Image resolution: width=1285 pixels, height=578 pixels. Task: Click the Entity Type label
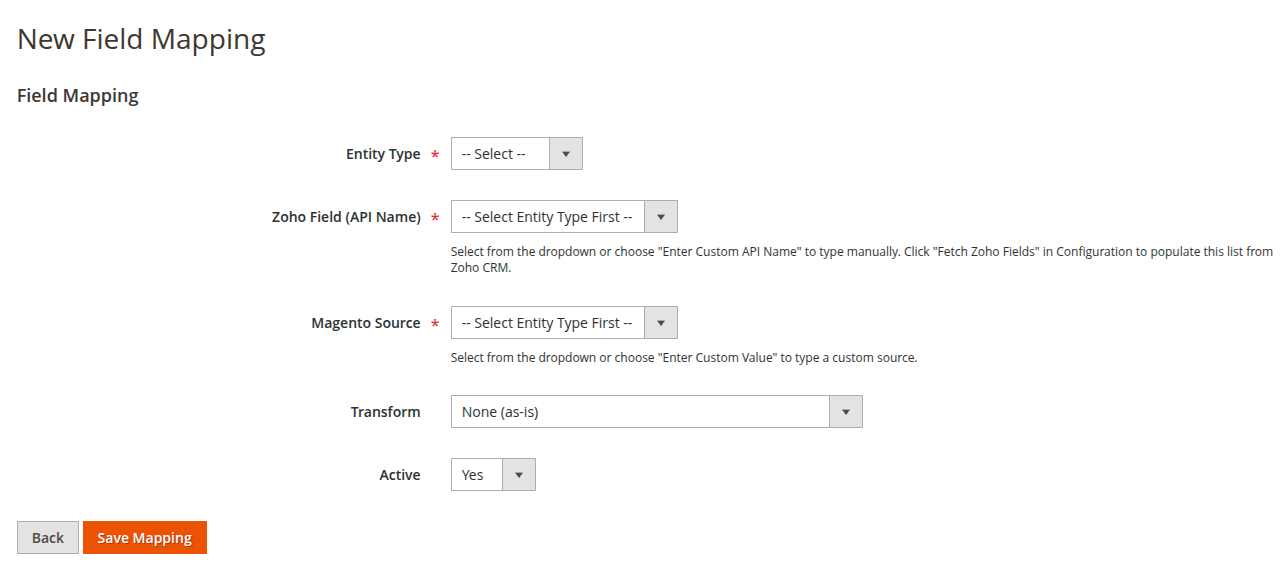(383, 154)
